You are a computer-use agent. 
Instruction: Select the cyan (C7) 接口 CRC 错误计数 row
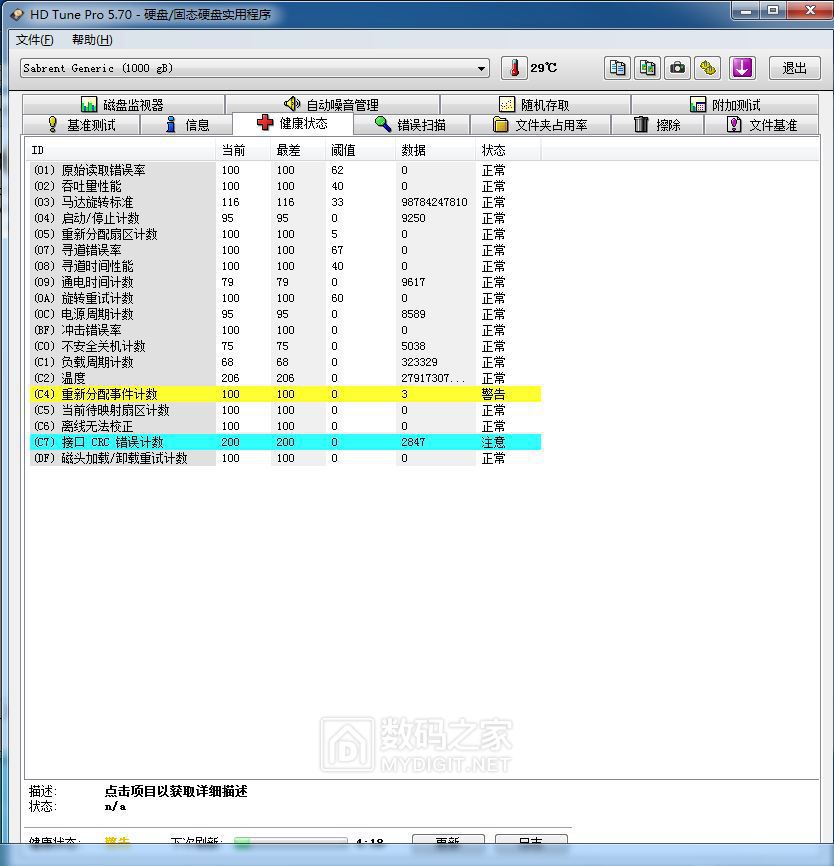pyautogui.click(x=286, y=442)
